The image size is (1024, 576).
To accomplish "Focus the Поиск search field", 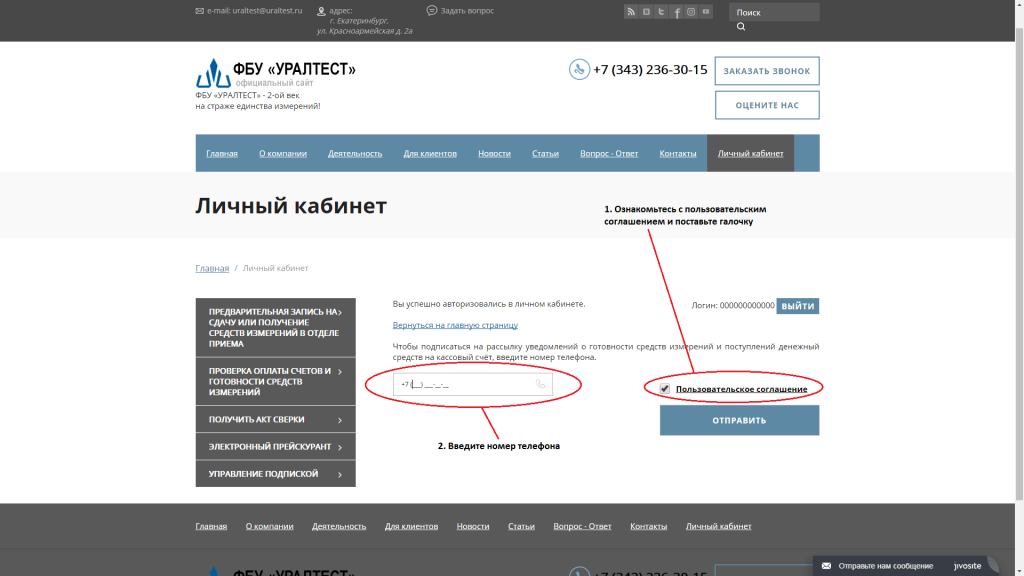I will 774,12.
